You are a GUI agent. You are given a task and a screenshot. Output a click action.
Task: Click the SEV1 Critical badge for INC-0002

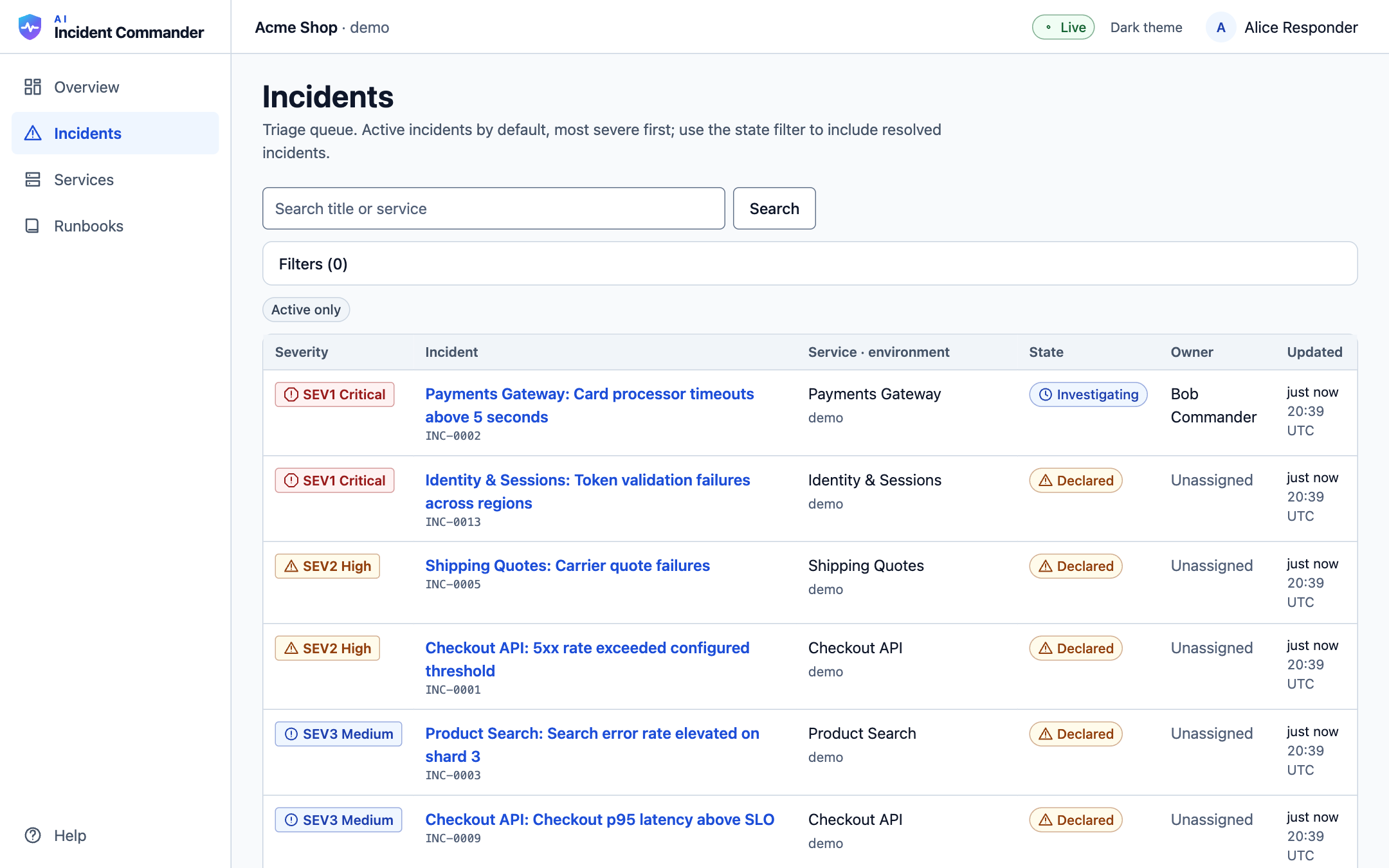(x=334, y=394)
